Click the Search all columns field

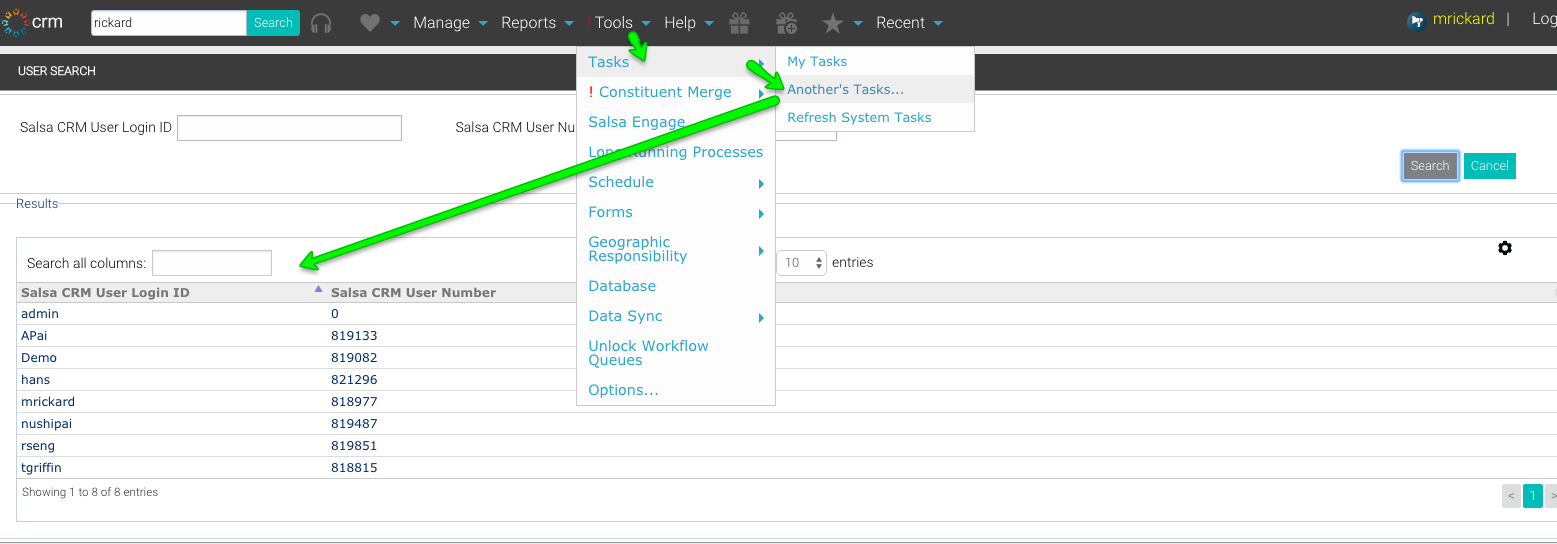click(x=212, y=263)
